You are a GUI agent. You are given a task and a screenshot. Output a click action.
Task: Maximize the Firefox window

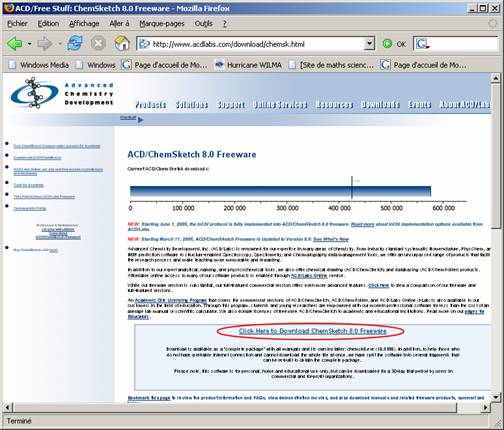pos(482,8)
